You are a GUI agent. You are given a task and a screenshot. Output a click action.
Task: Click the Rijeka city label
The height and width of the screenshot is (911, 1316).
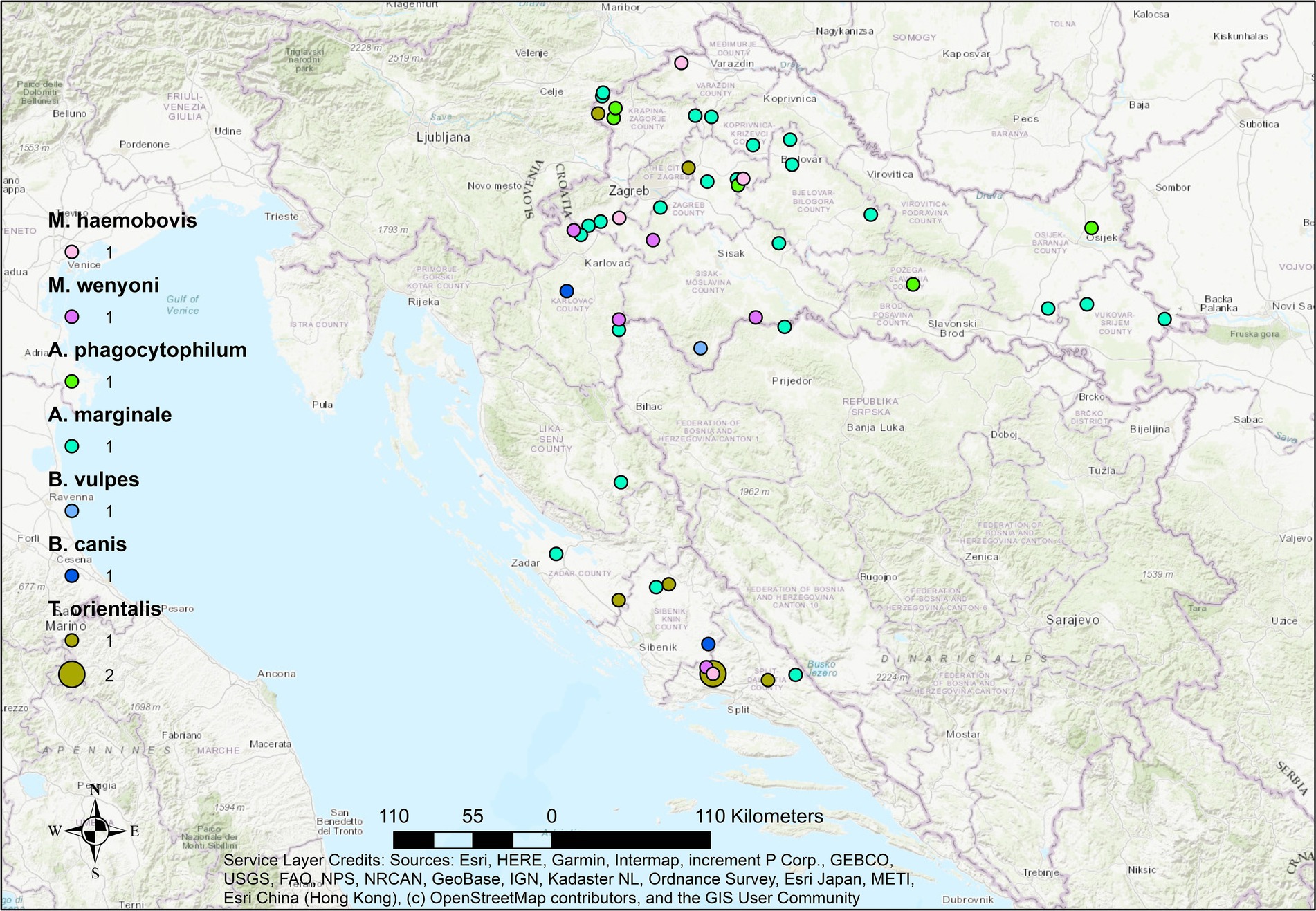pos(423,302)
